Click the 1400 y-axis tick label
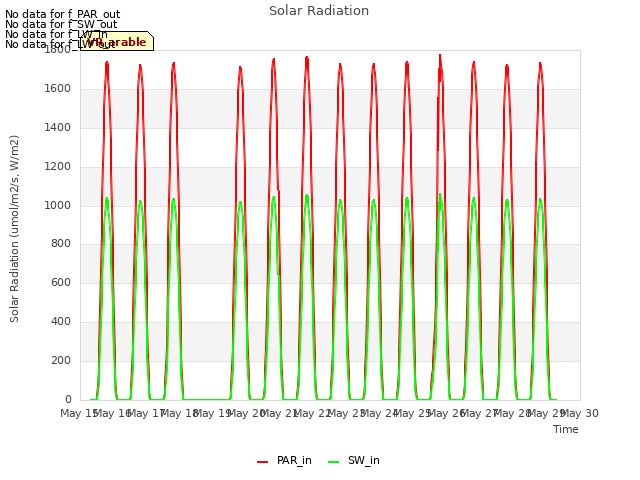 tap(58, 128)
